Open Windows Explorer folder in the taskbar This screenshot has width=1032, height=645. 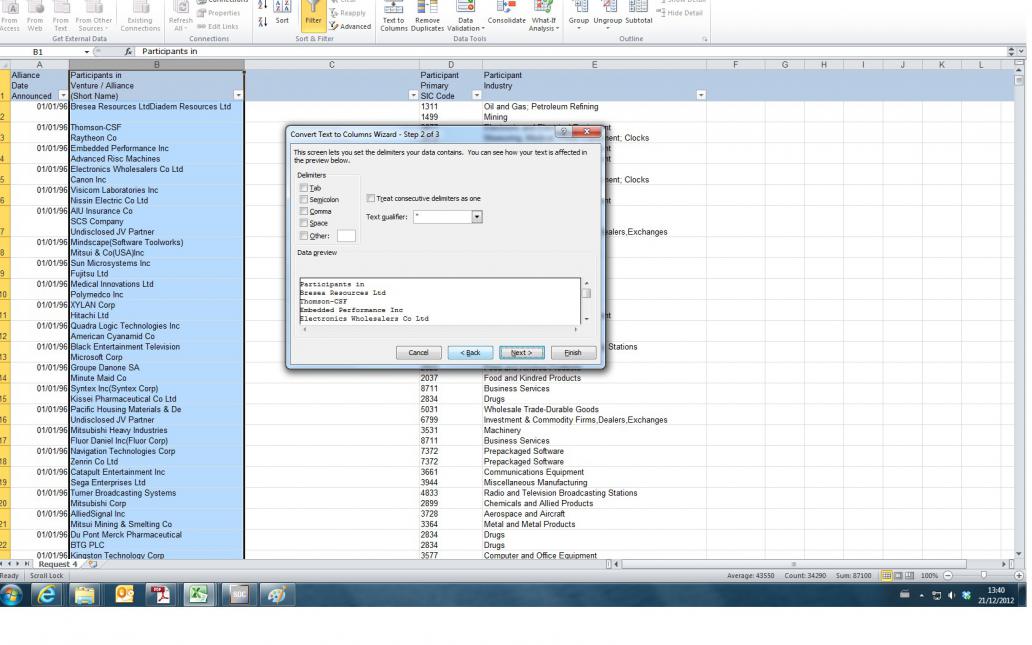[84, 595]
